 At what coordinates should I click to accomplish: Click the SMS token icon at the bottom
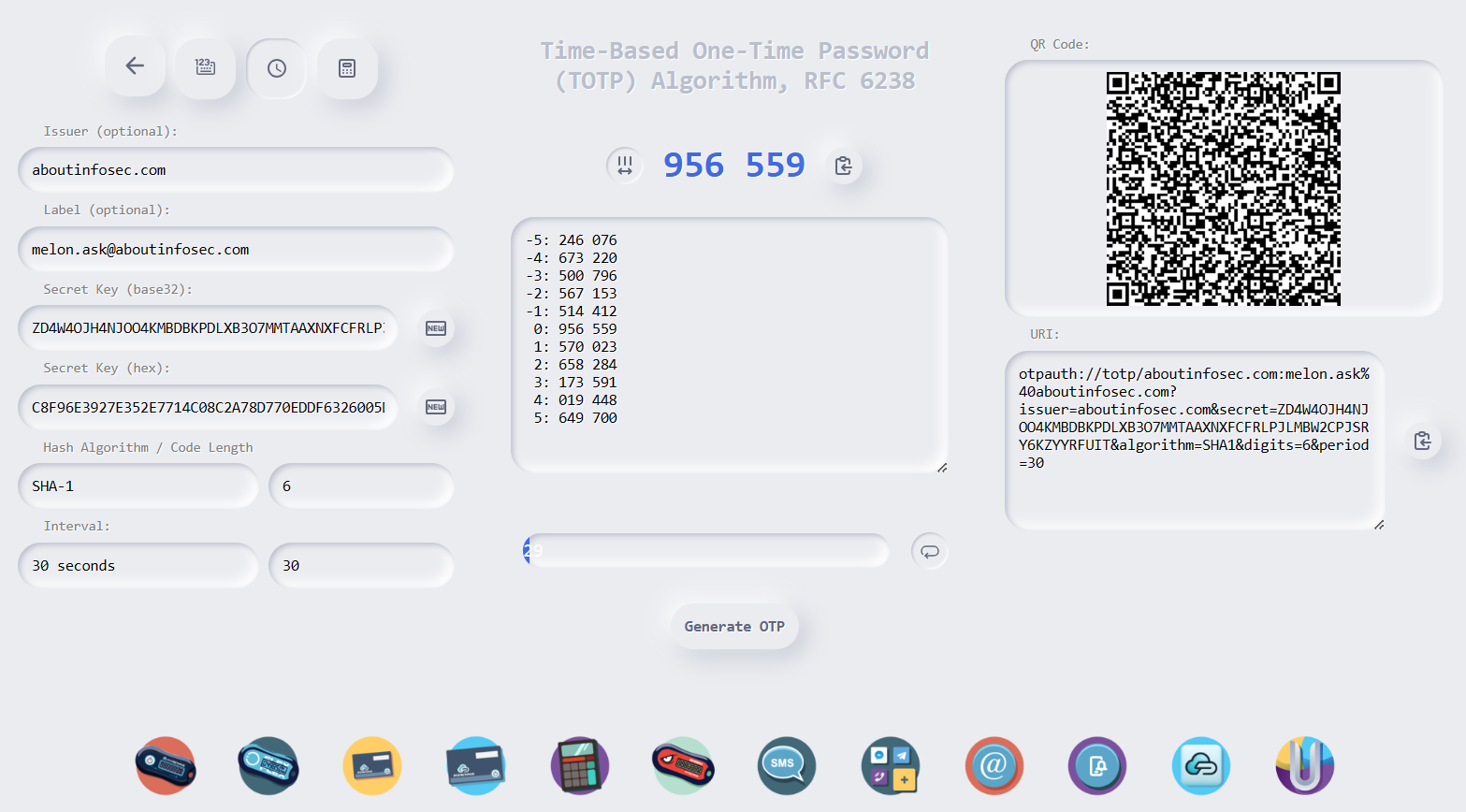coord(786,765)
